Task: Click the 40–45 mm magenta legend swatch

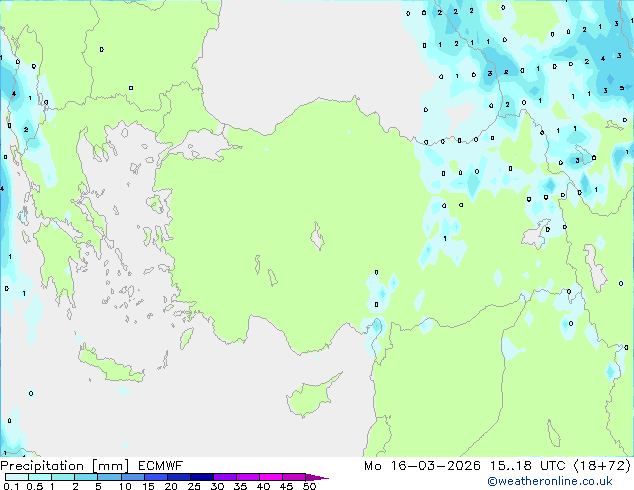Action: coord(271,477)
